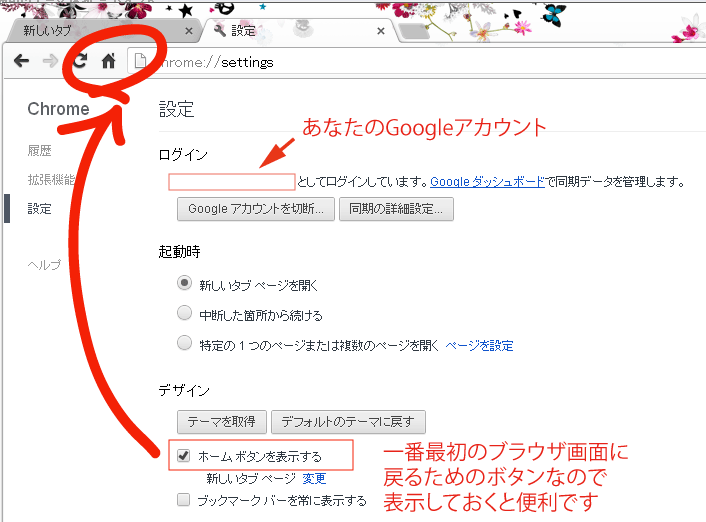Viewport: 706px width, 522px height.
Task: Select 特定の1つのページ radio option
Action: [x=184, y=343]
